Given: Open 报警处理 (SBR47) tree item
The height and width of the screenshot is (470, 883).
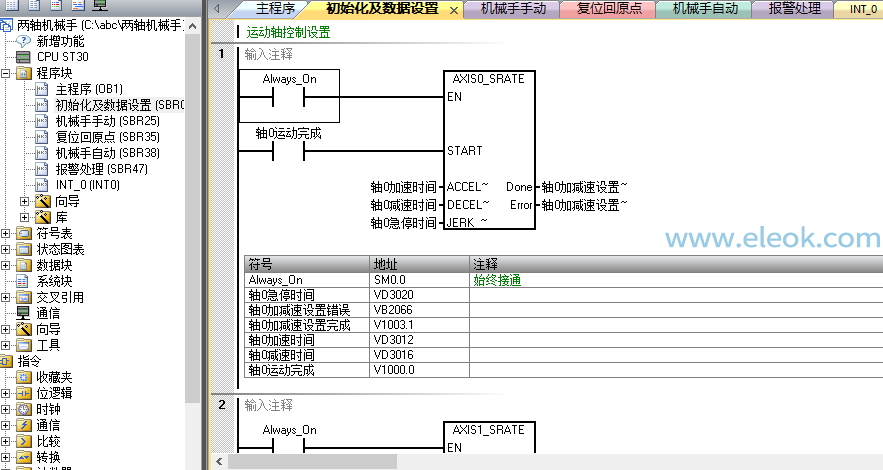Looking at the screenshot, I should coord(101,169).
